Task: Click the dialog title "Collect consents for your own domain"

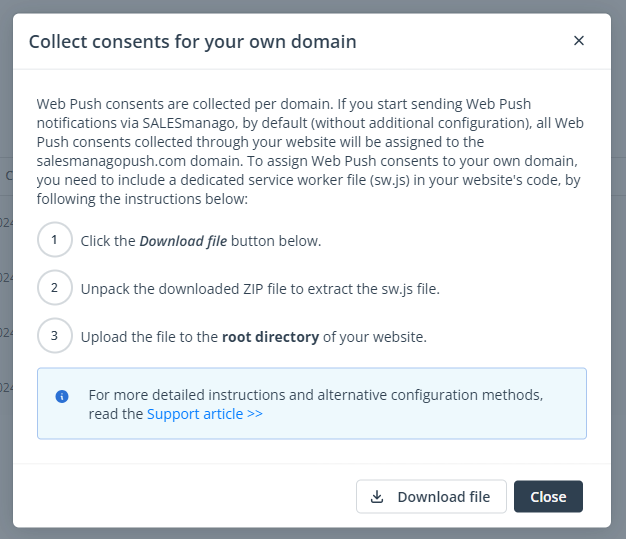Action: pos(192,42)
